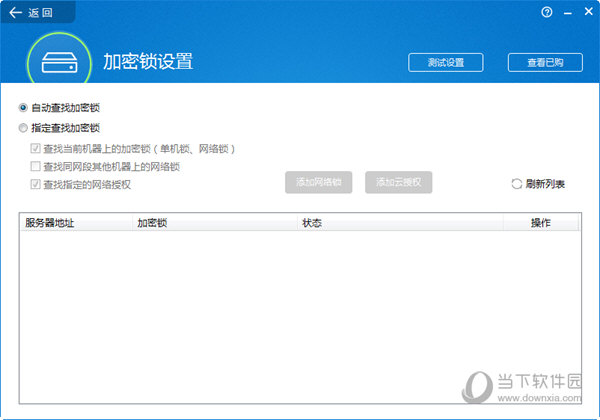Sort by 加密锁 column header
Viewport: 600px width, 420px height.
[x=215, y=223]
